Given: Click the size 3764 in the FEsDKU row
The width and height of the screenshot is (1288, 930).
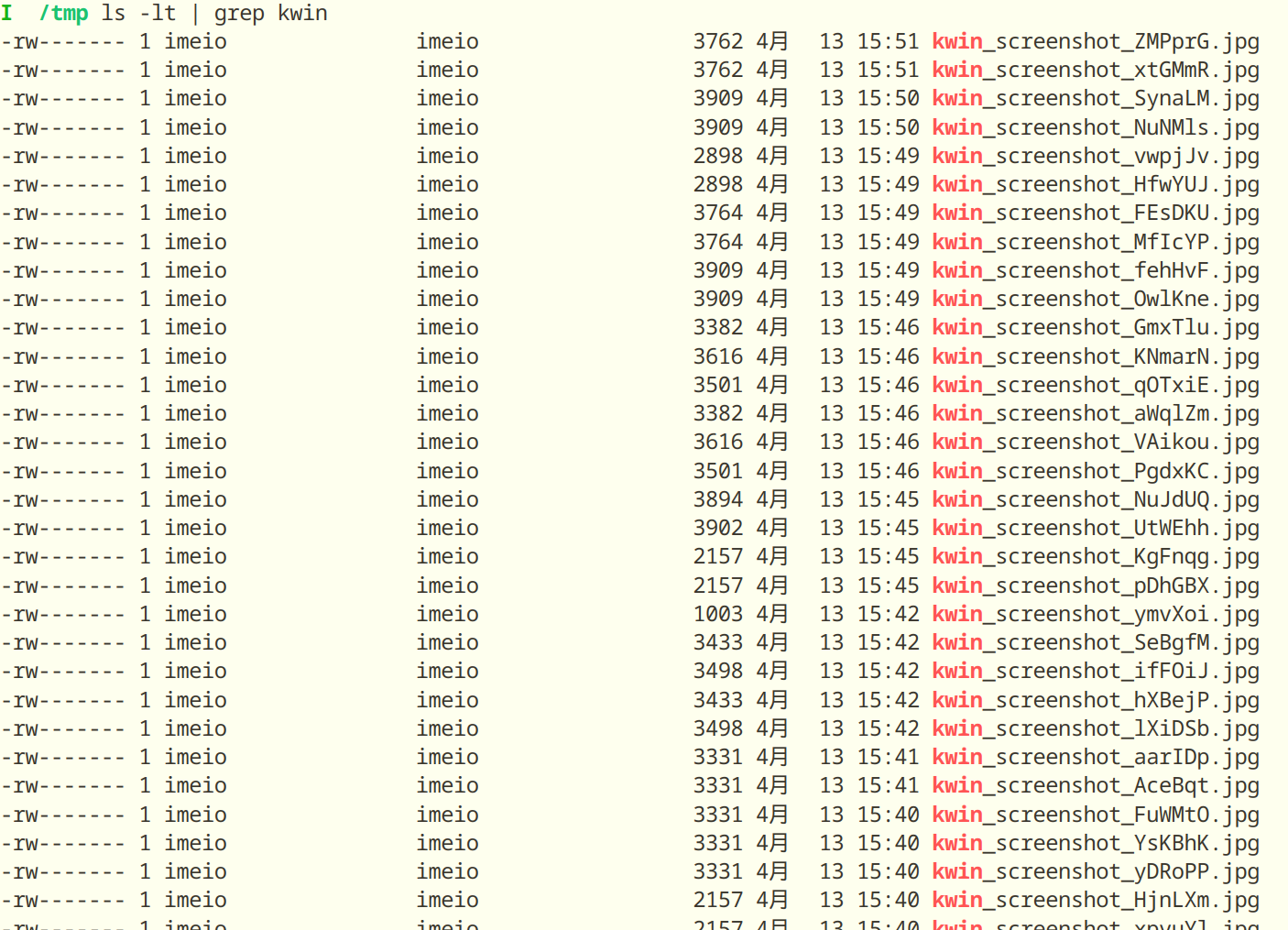Looking at the screenshot, I should click(x=718, y=213).
